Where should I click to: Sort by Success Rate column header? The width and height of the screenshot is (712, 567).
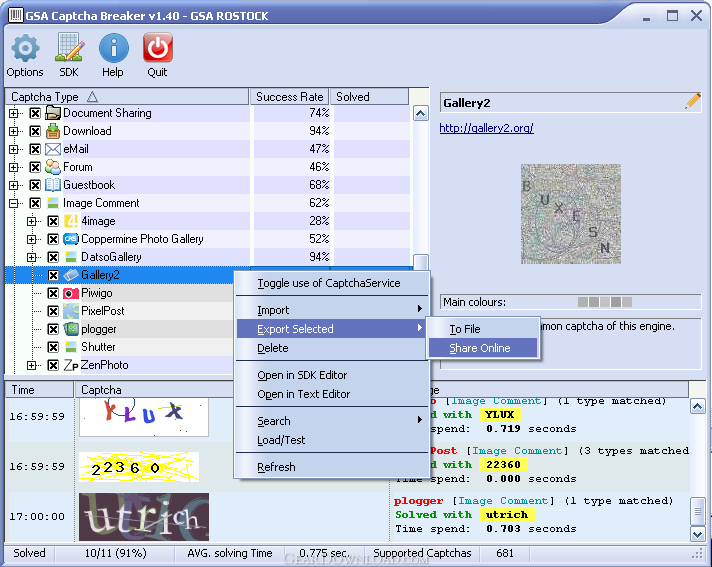click(290, 97)
